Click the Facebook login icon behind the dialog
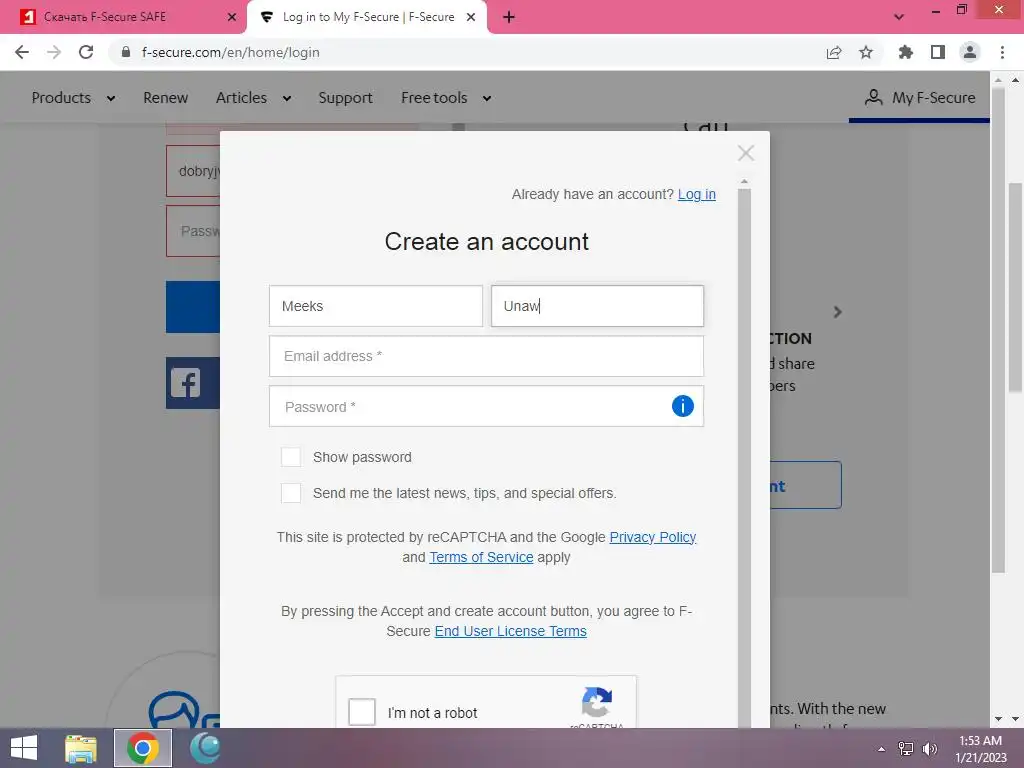The height and width of the screenshot is (768, 1024). coord(185,383)
